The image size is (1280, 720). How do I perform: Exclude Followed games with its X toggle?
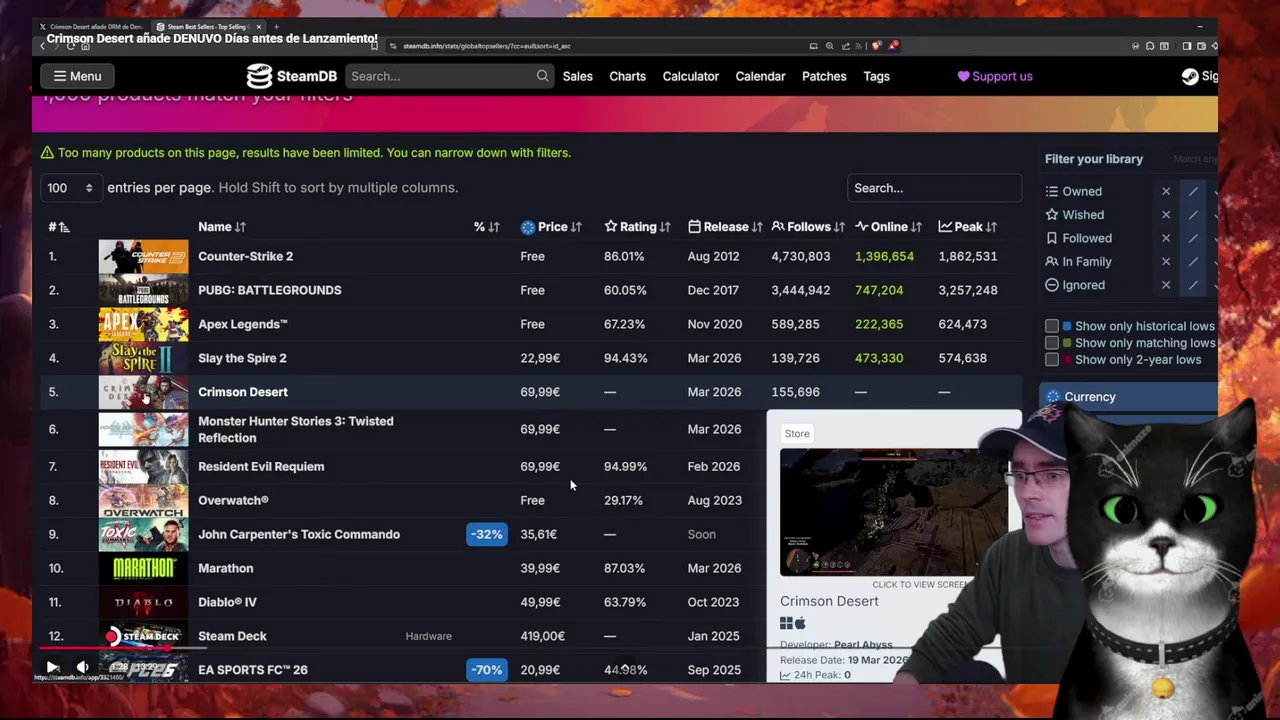coord(1166,238)
